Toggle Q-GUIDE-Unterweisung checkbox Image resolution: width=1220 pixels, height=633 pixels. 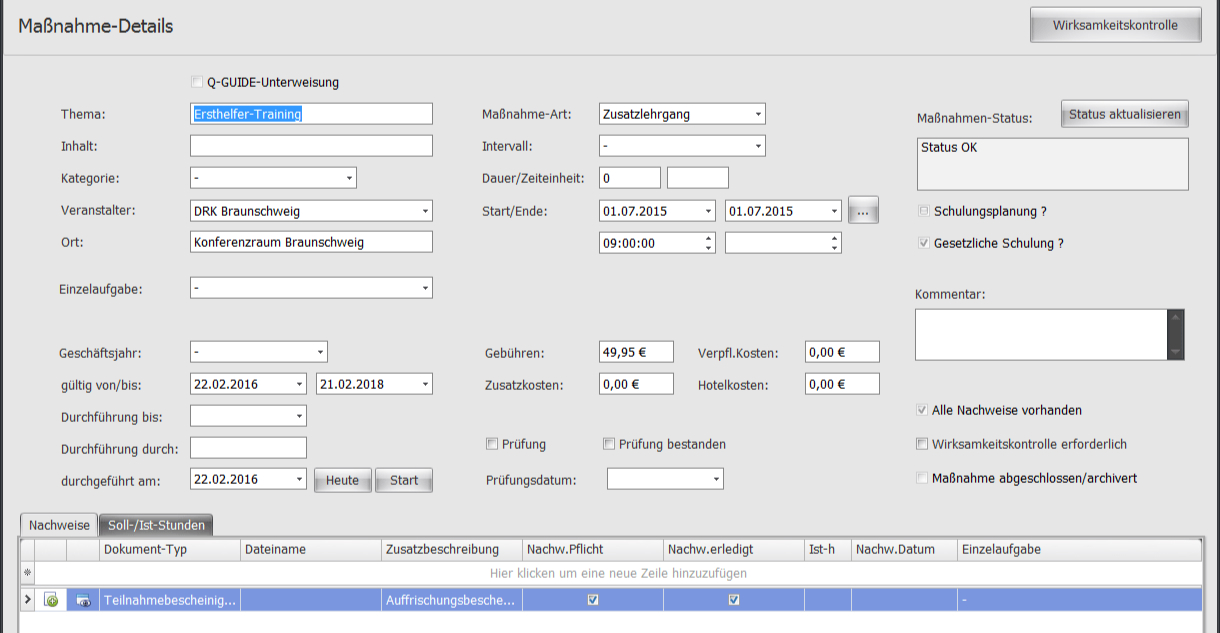point(196,82)
